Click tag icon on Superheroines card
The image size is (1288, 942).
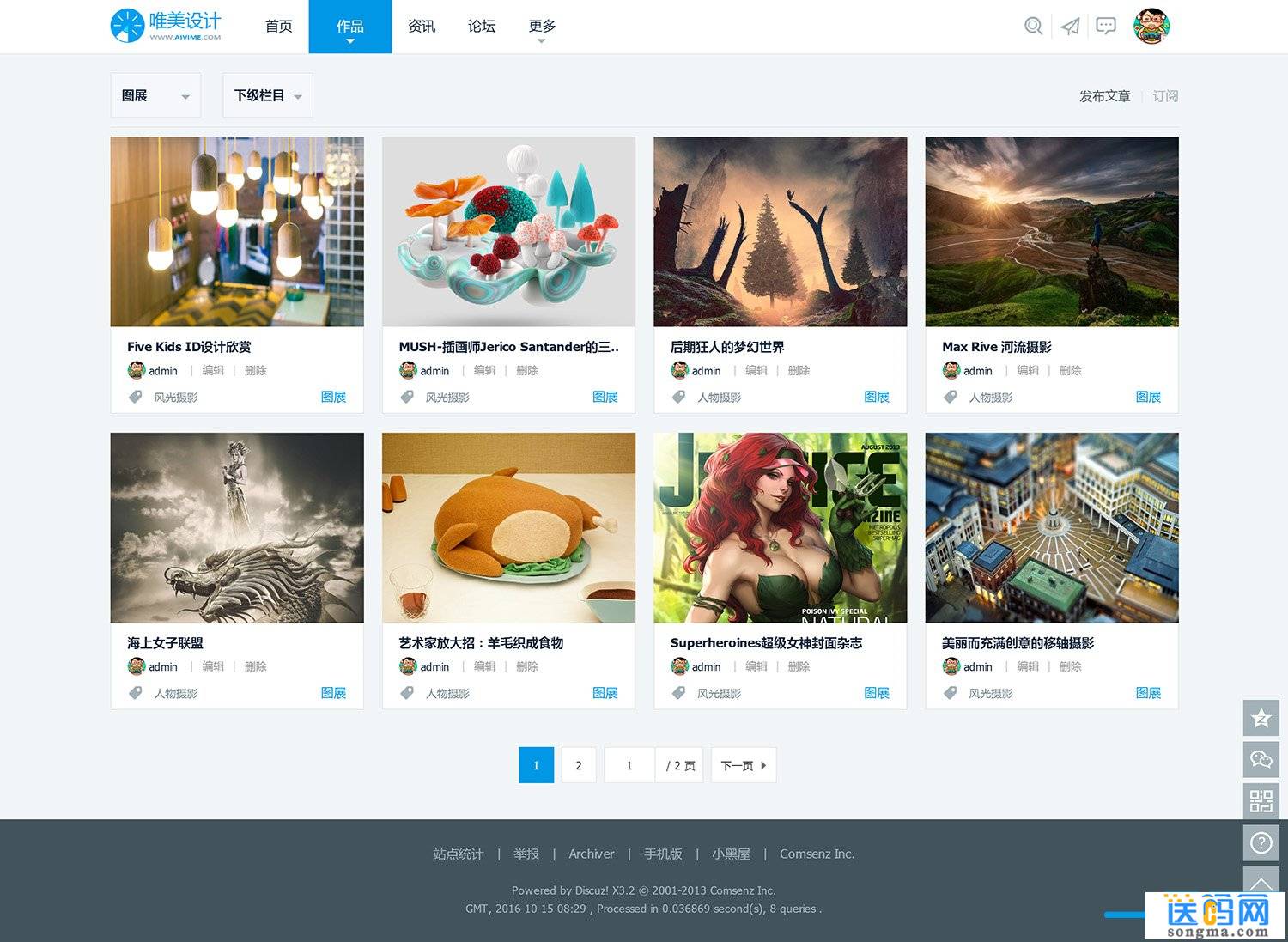pyautogui.click(x=678, y=693)
